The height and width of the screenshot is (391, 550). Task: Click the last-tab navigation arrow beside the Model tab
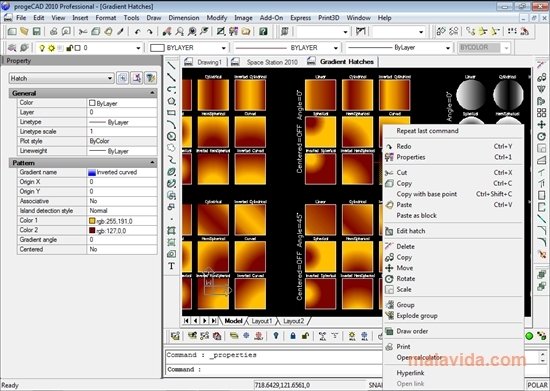(214, 321)
